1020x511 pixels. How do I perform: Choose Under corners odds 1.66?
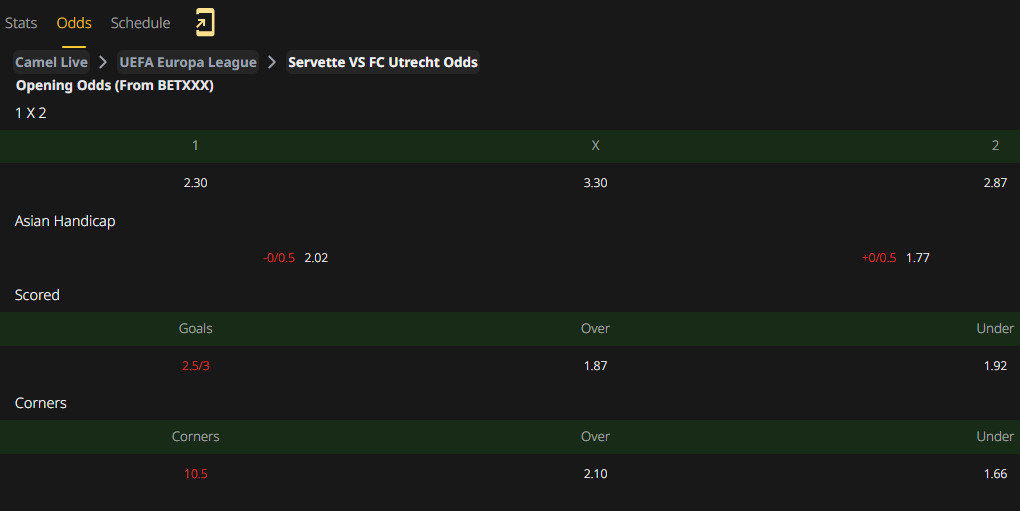(995, 473)
